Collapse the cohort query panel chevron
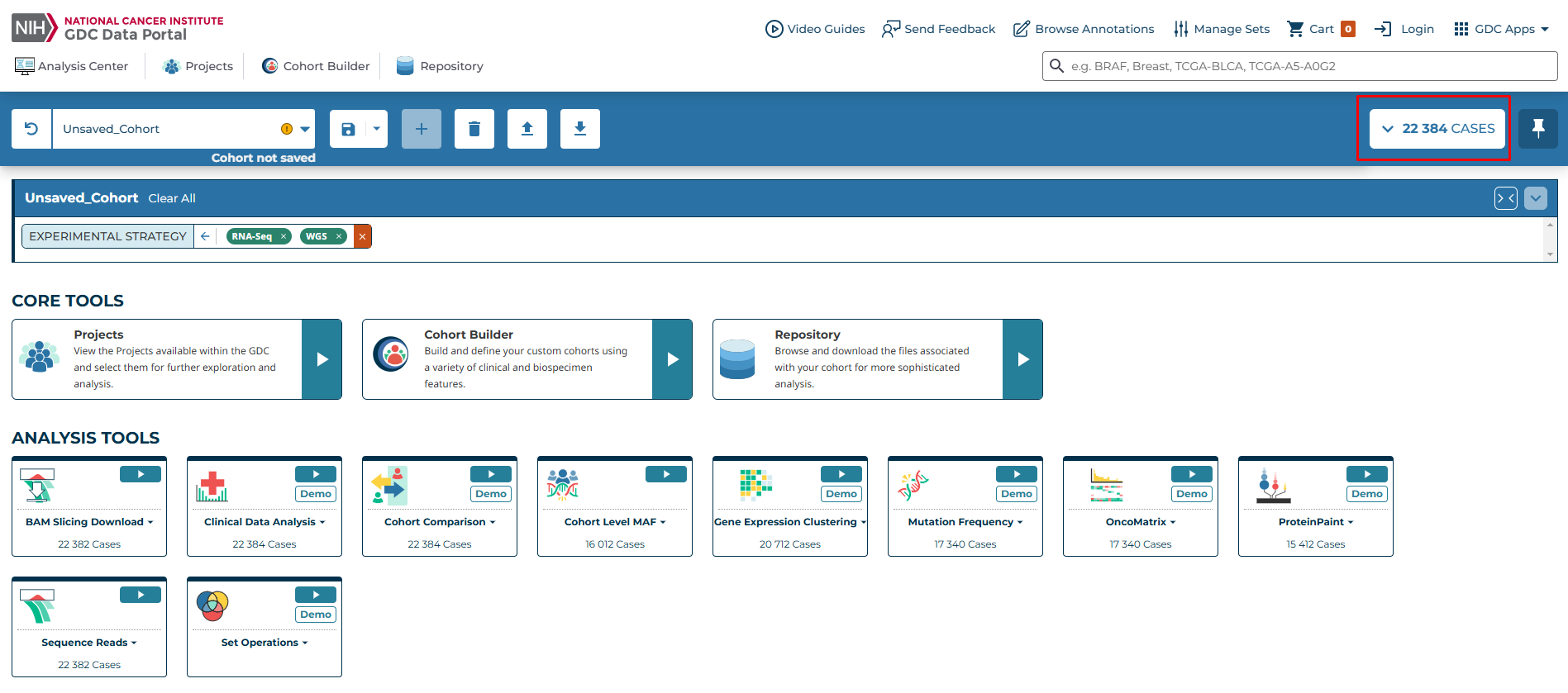Image resolution: width=1568 pixels, height=693 pixels. click(x=1536, y=198)
